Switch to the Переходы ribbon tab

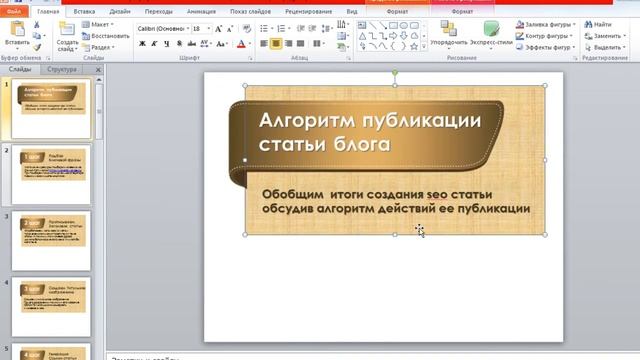tap(158, 11)
